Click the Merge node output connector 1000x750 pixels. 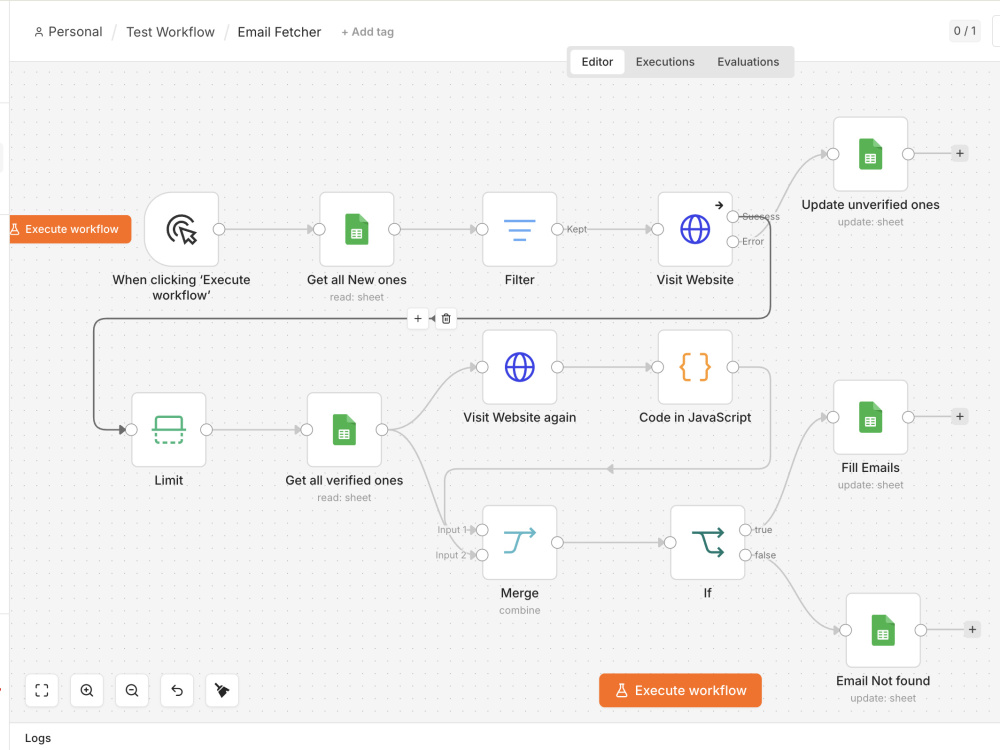557,543
